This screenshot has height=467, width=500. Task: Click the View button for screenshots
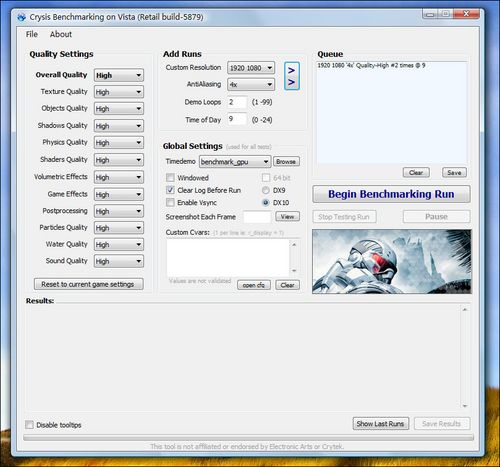tap(288, 217)
